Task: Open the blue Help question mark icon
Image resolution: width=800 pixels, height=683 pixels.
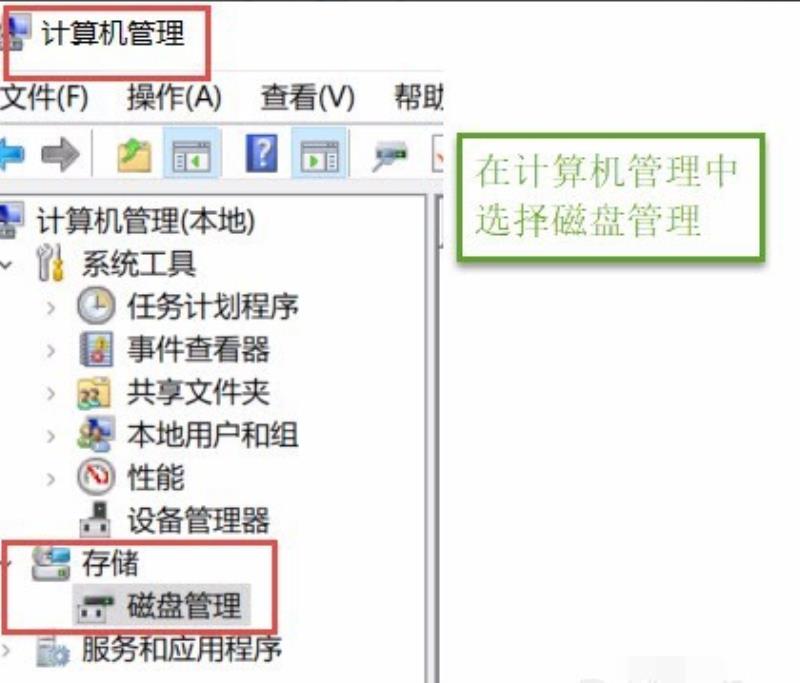Action: point(261,154)
